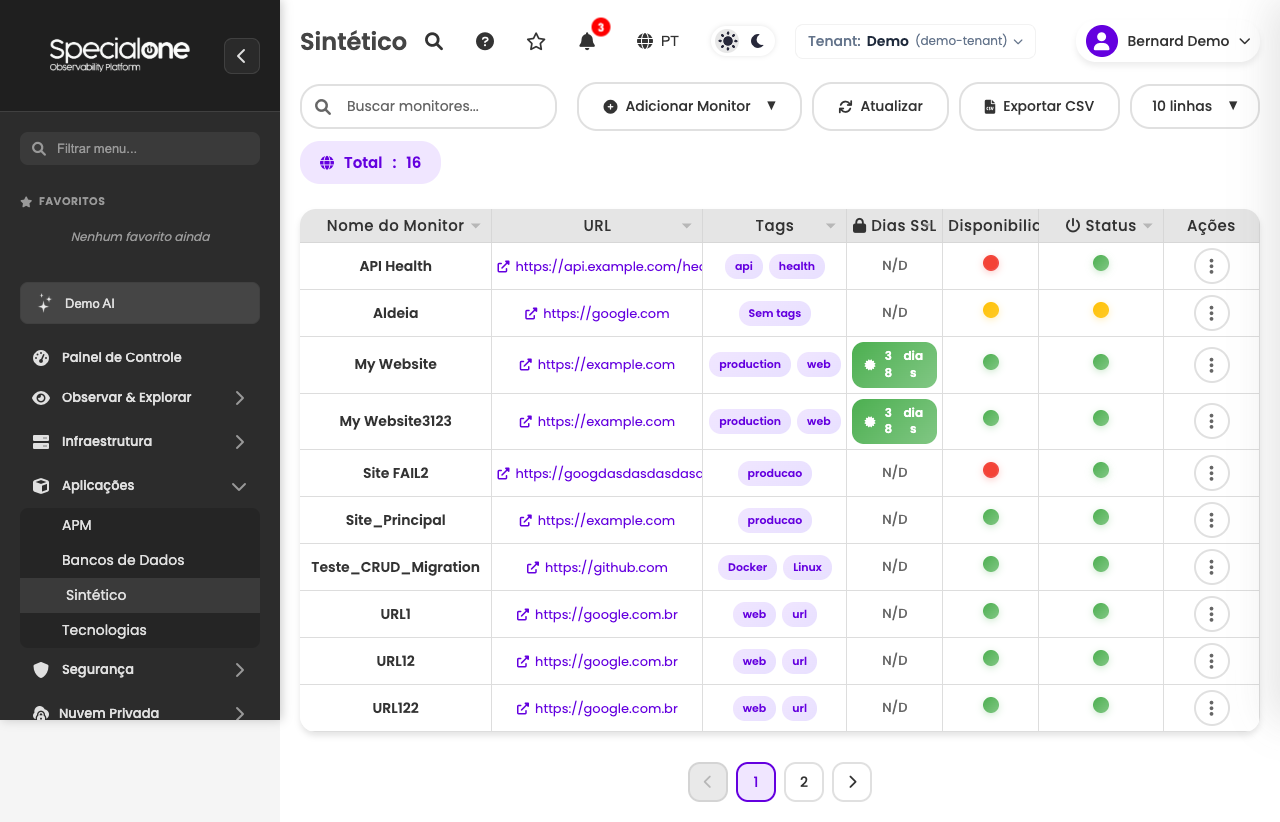Image resolution: width=1280 pixels, height=822 pixels.
Task: Open actions menu for URL12 row
Action: (1211, 661)
